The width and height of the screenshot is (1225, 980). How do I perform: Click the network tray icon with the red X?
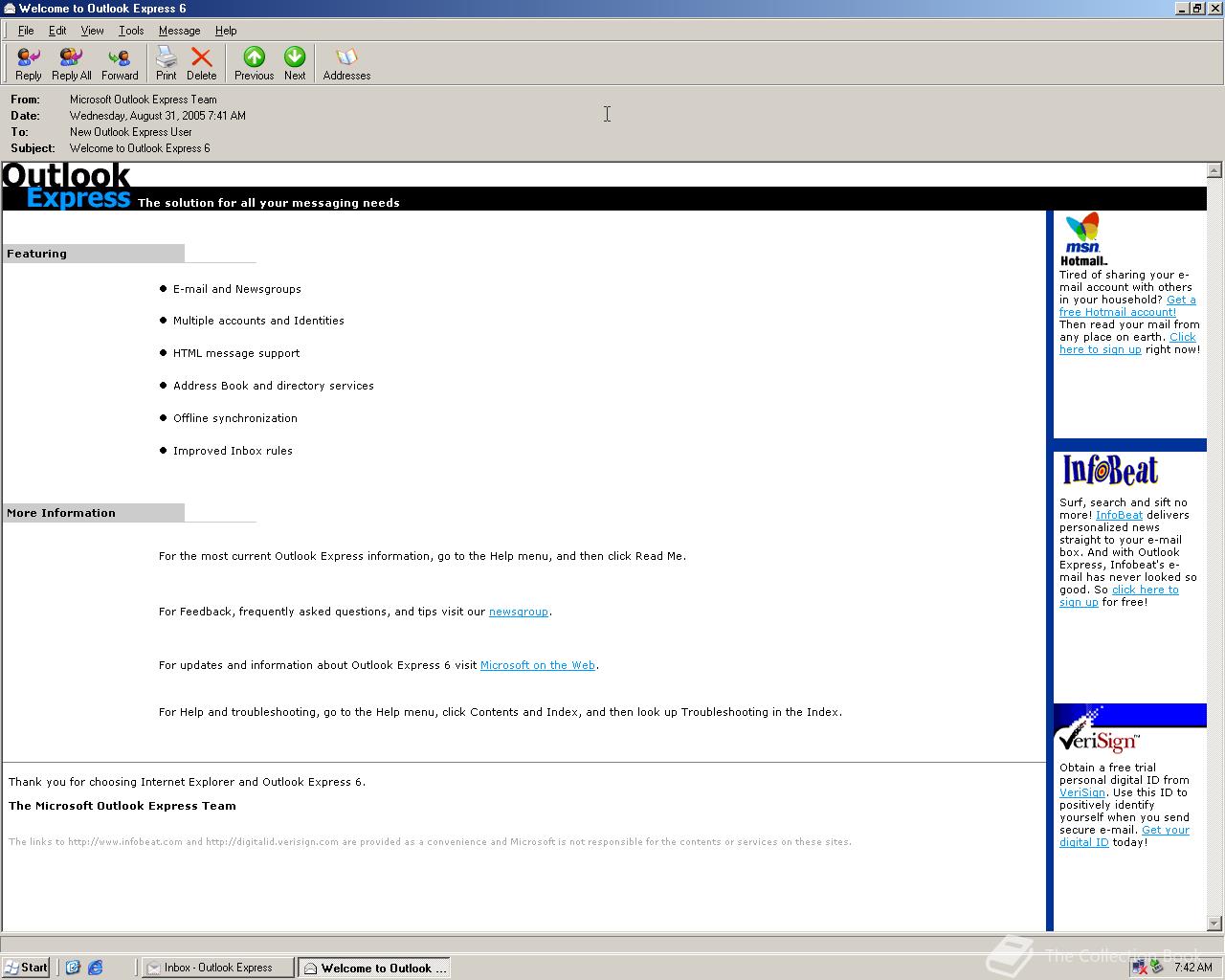pyautogui.click(x=1139, y=968)
